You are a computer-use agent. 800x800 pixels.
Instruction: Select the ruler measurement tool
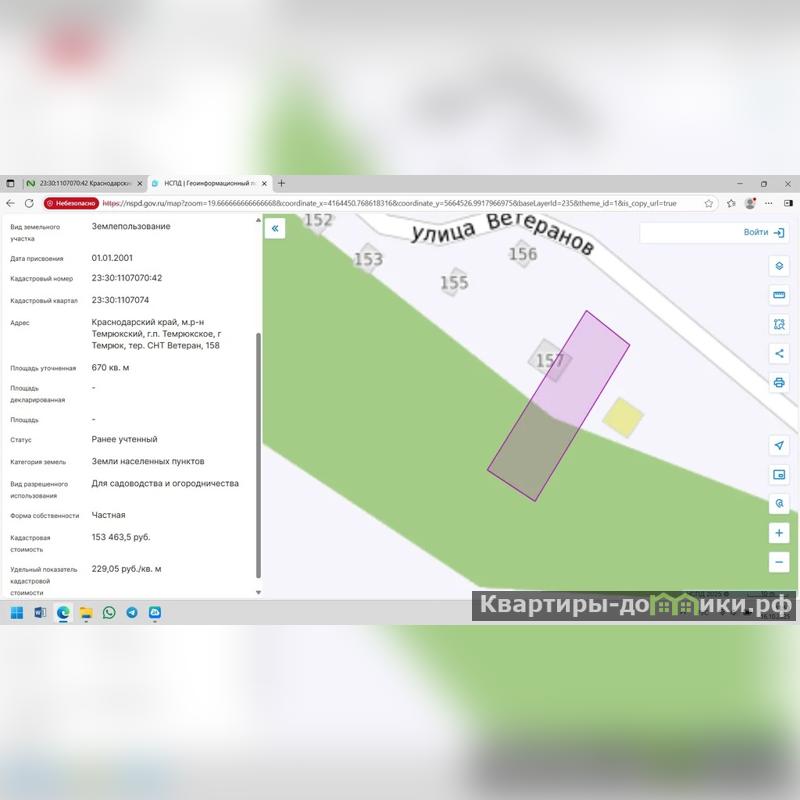point(779,295)
